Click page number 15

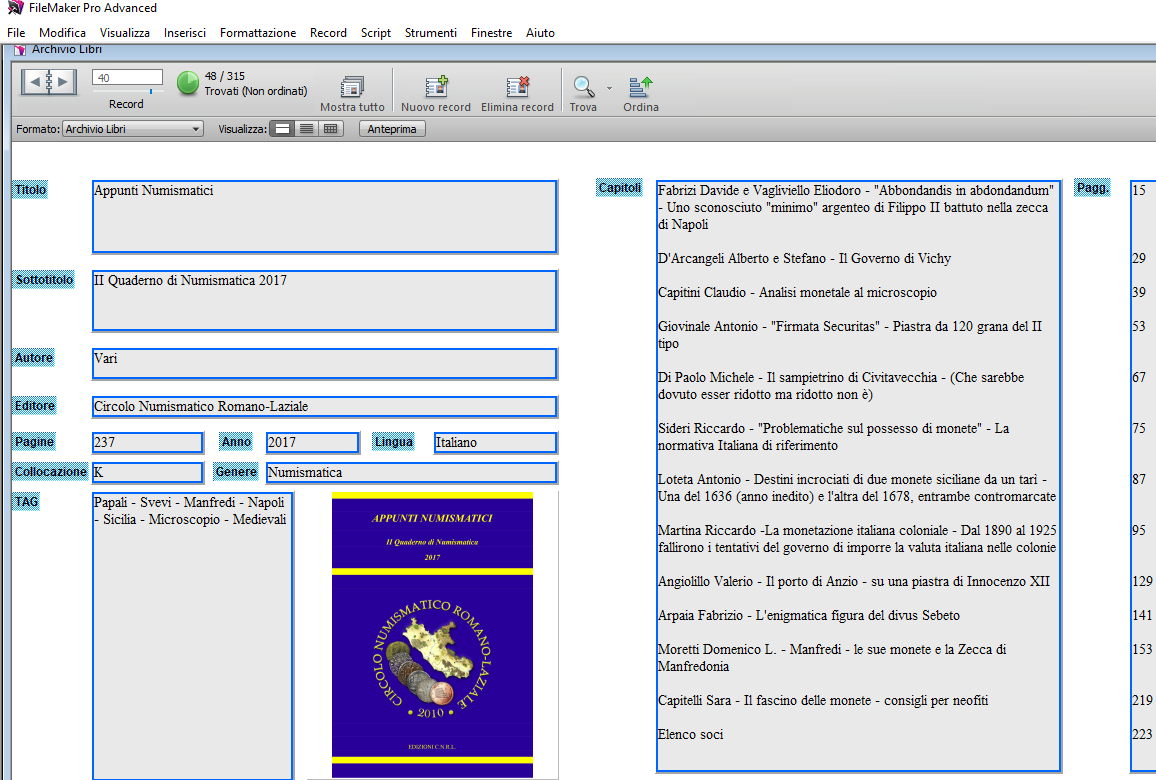pyautogui.click(x=1139, y=190)
